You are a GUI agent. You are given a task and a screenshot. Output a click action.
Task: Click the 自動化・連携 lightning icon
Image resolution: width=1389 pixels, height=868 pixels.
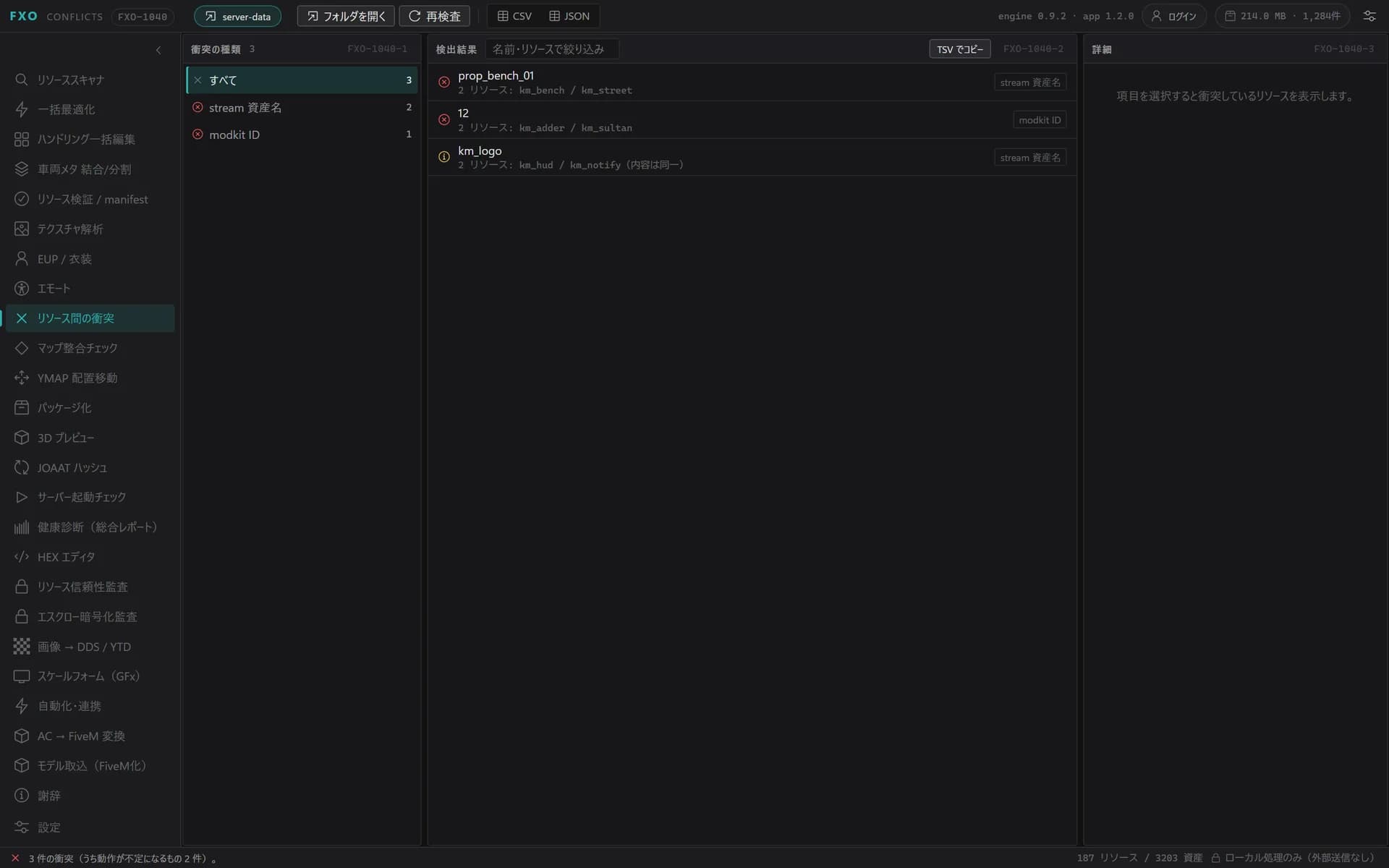pyautogui.click(x=22, y=706)
